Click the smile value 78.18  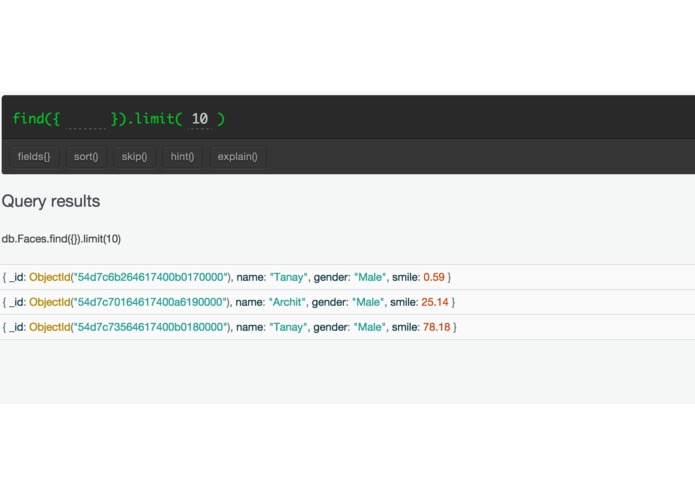(x=437, y=327)
